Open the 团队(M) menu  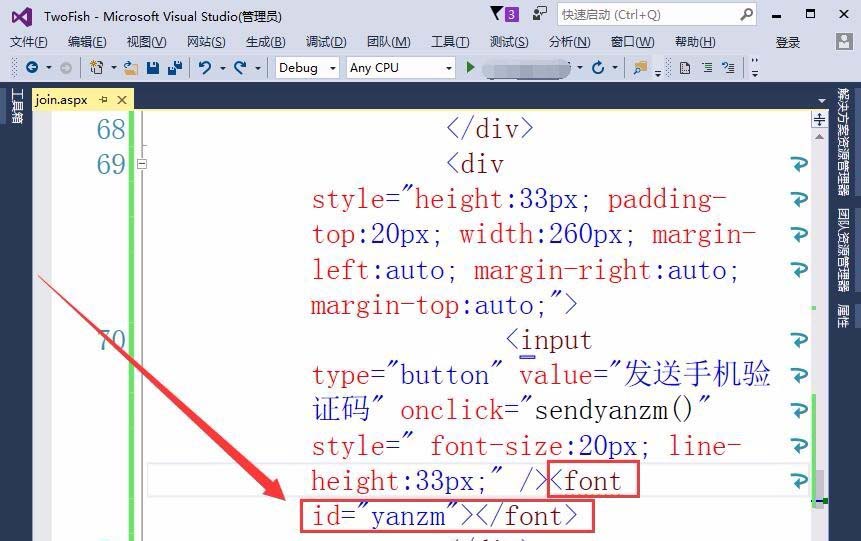pos(388,42)
